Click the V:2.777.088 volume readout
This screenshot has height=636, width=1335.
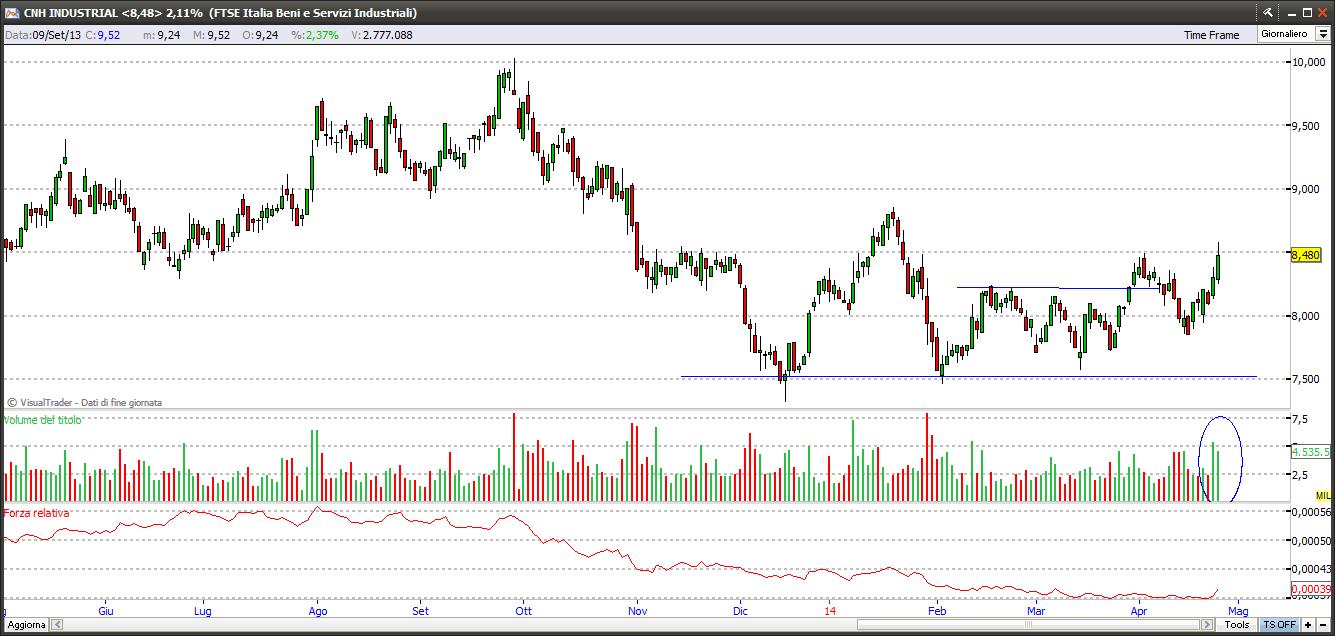[382, 35]
